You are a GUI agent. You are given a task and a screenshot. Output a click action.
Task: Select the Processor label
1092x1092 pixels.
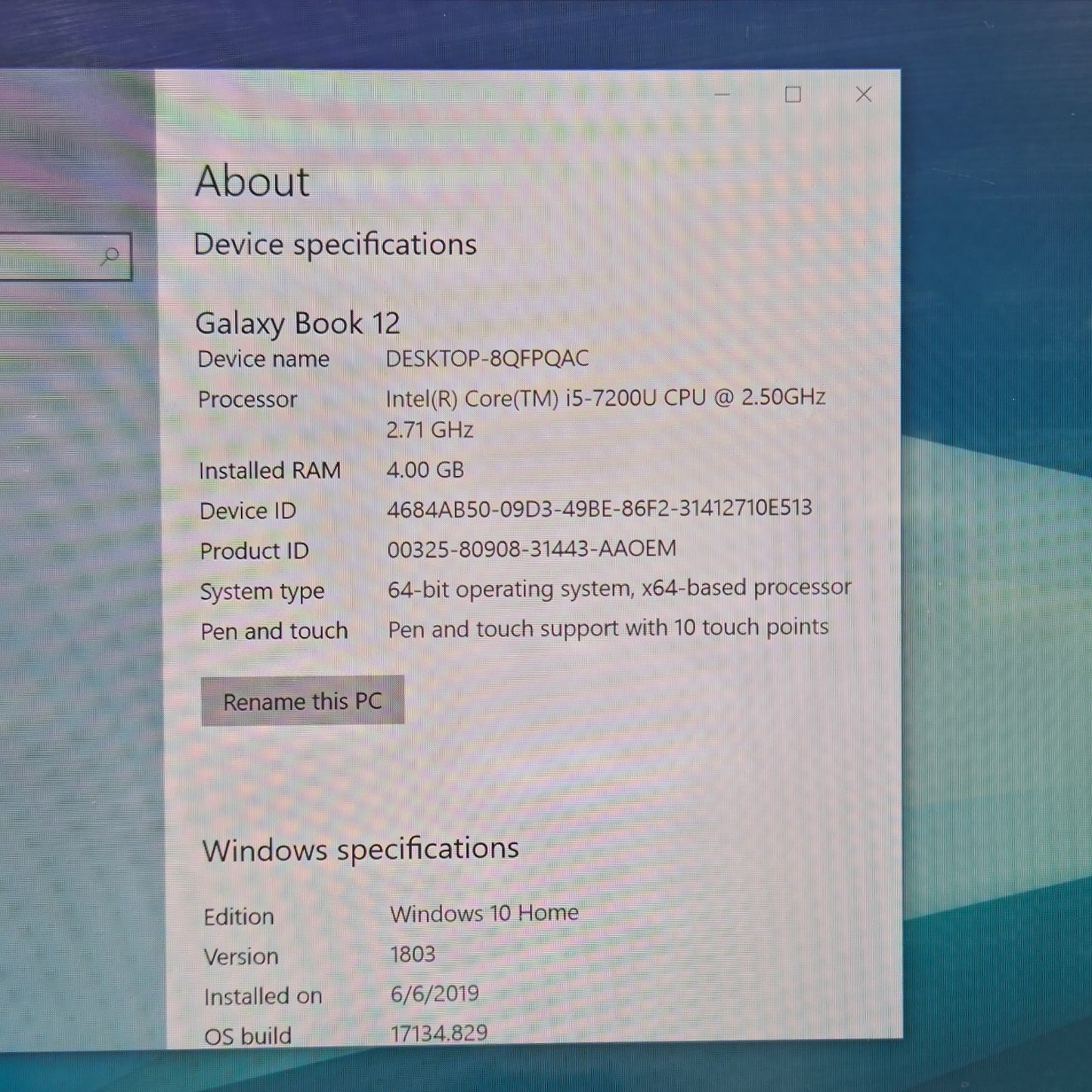pyautogui.click(x=248, y=399)
